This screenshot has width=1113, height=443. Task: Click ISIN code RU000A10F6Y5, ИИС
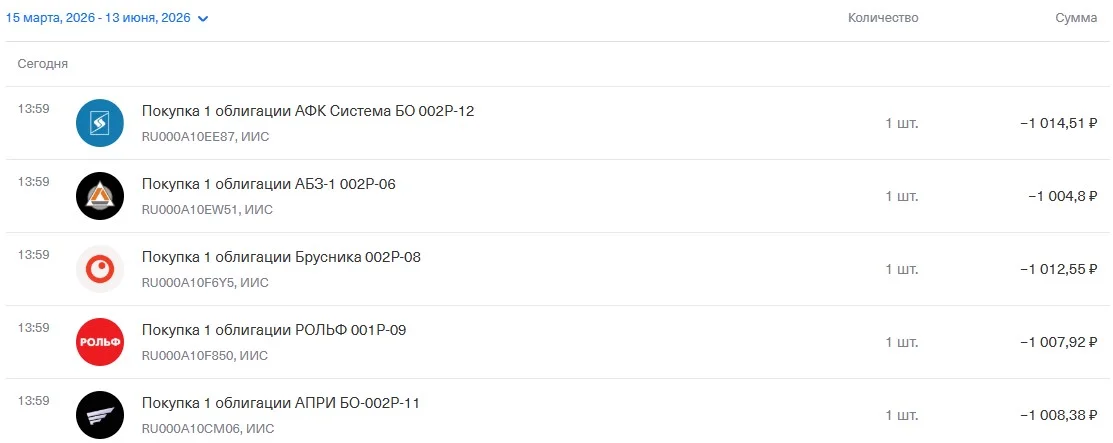pyautogui.click(x=205, y=283)
